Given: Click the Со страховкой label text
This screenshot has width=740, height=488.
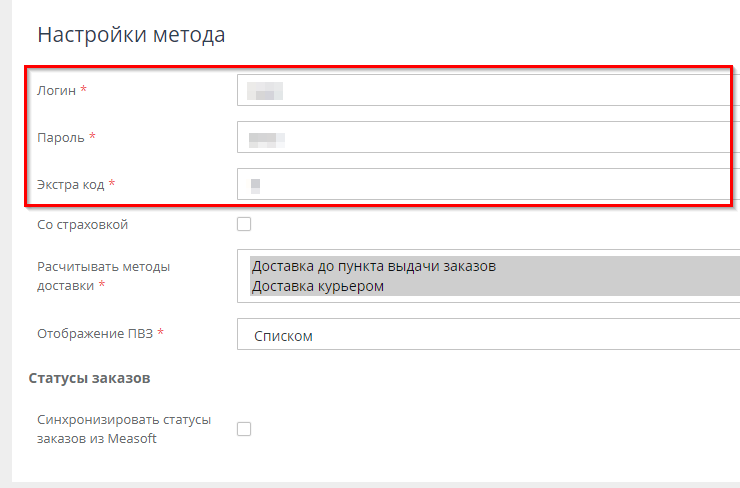Looking at the screenshot, I should click(82, 224).
